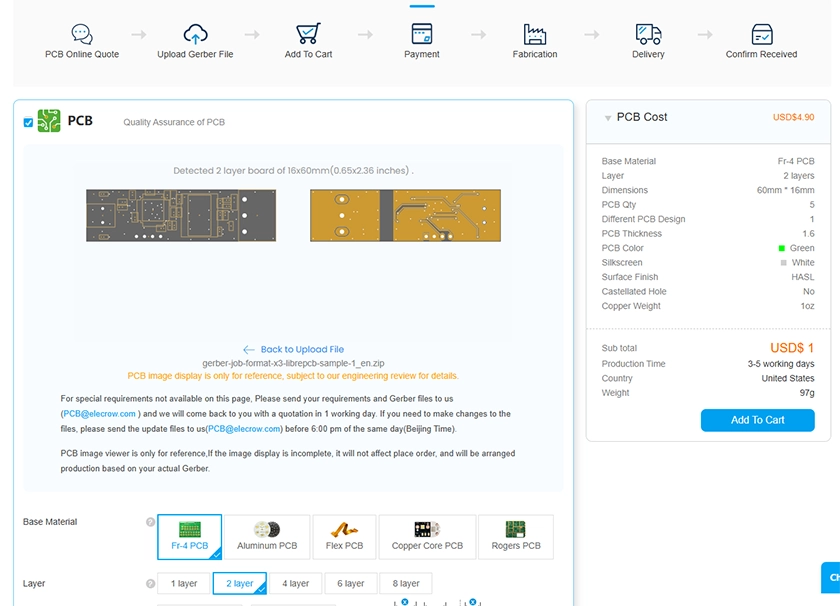Viewport: 840px width, 606px height.
Task: Open the bottom-layer copper PCB preview image
Action: [x=406, y=215]
